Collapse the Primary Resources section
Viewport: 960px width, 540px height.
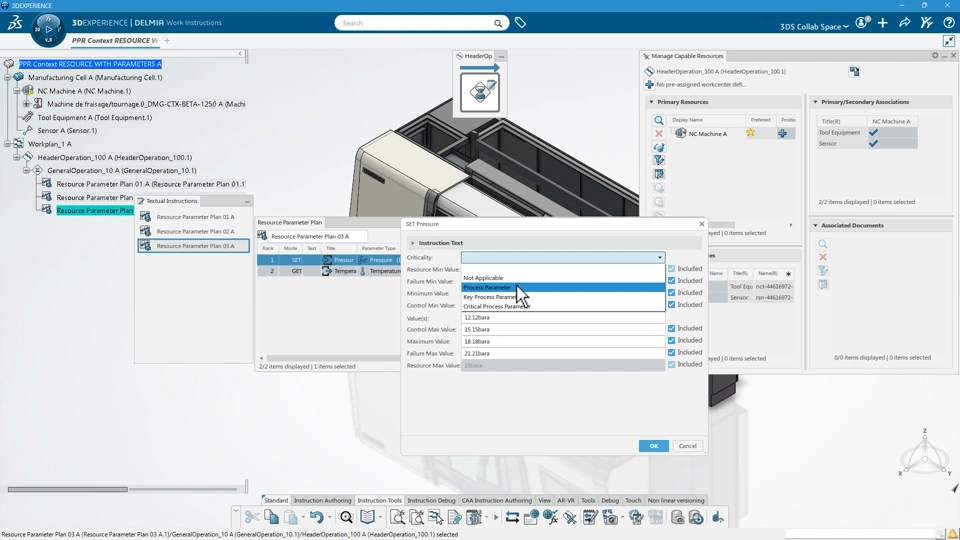click(x=651, y=102)
